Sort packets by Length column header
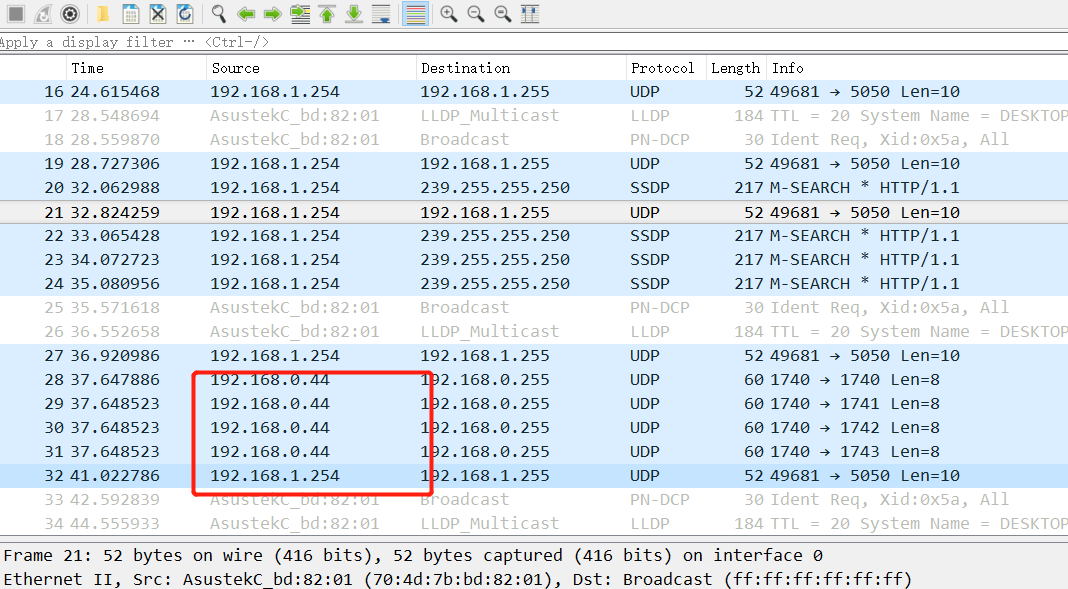1068x589 pixels. pos(736,68)
